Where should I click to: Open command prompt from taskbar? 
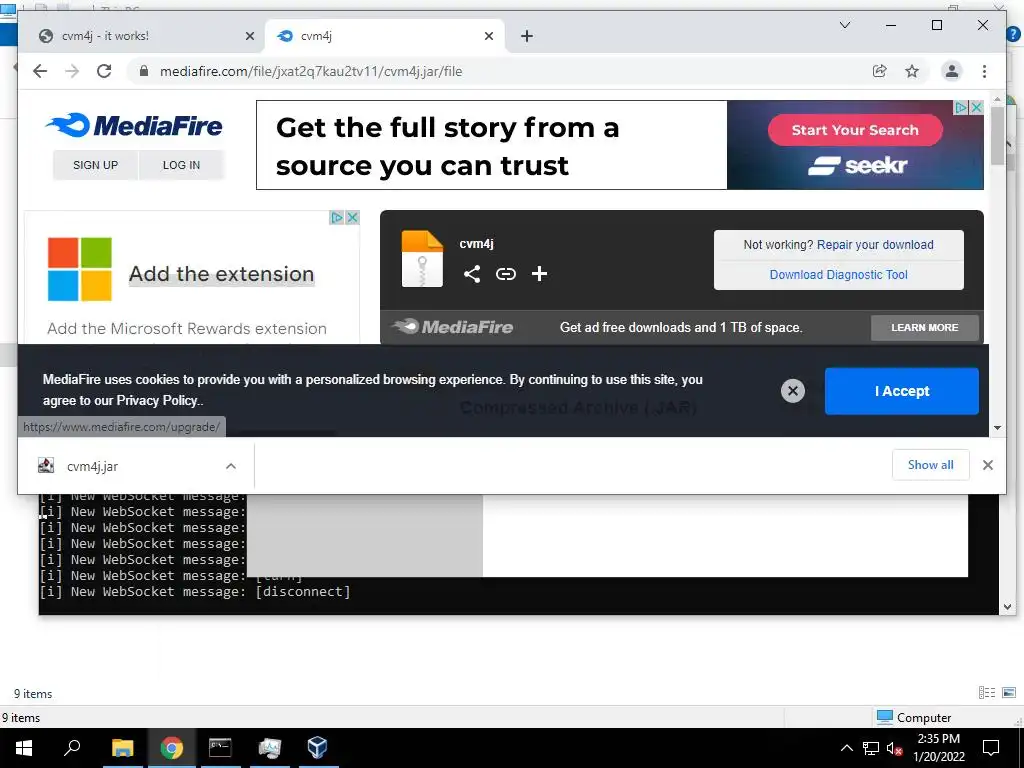coord(220,748)
